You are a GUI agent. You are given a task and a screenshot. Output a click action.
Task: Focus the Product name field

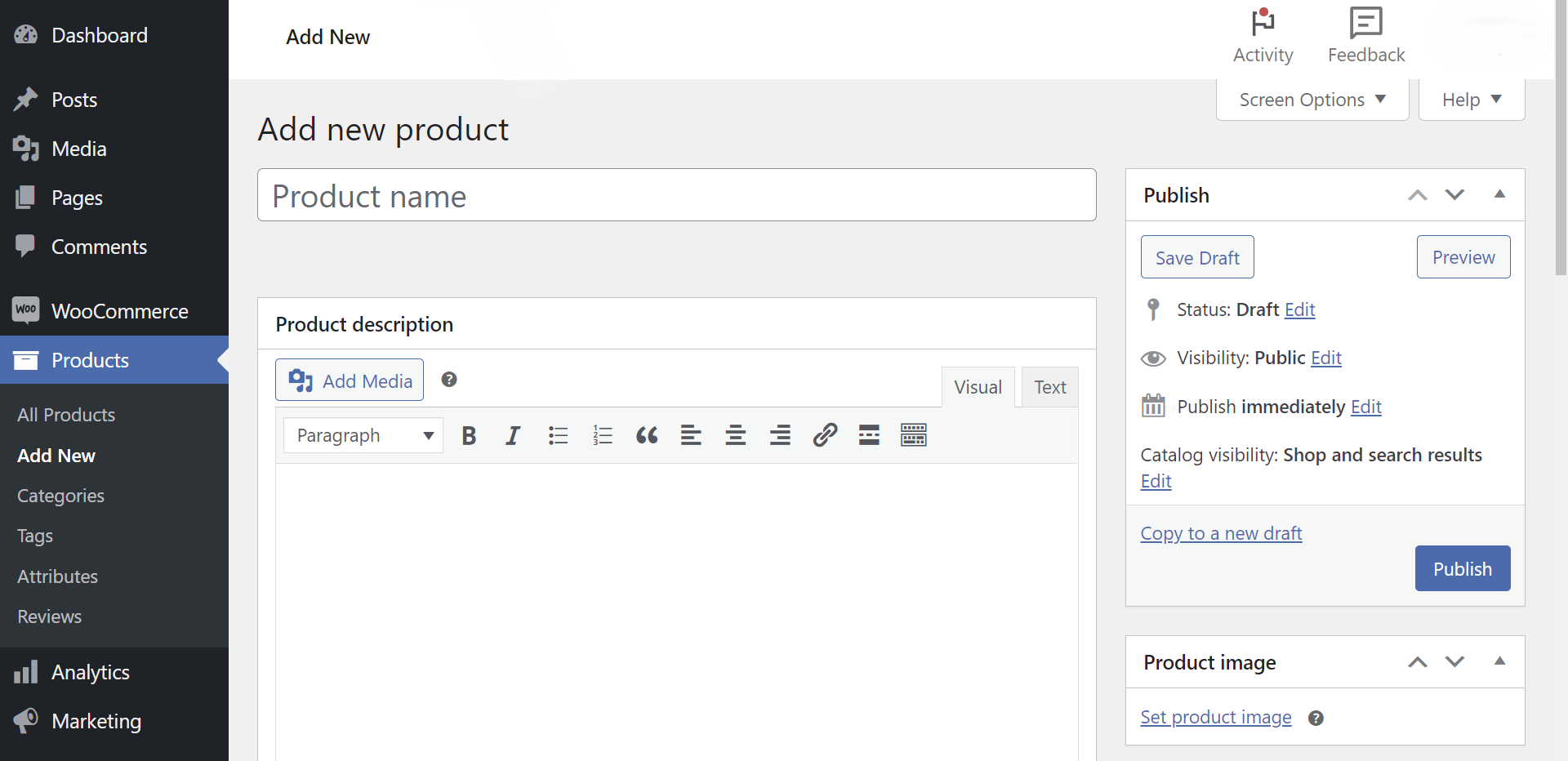pos(677,195)
